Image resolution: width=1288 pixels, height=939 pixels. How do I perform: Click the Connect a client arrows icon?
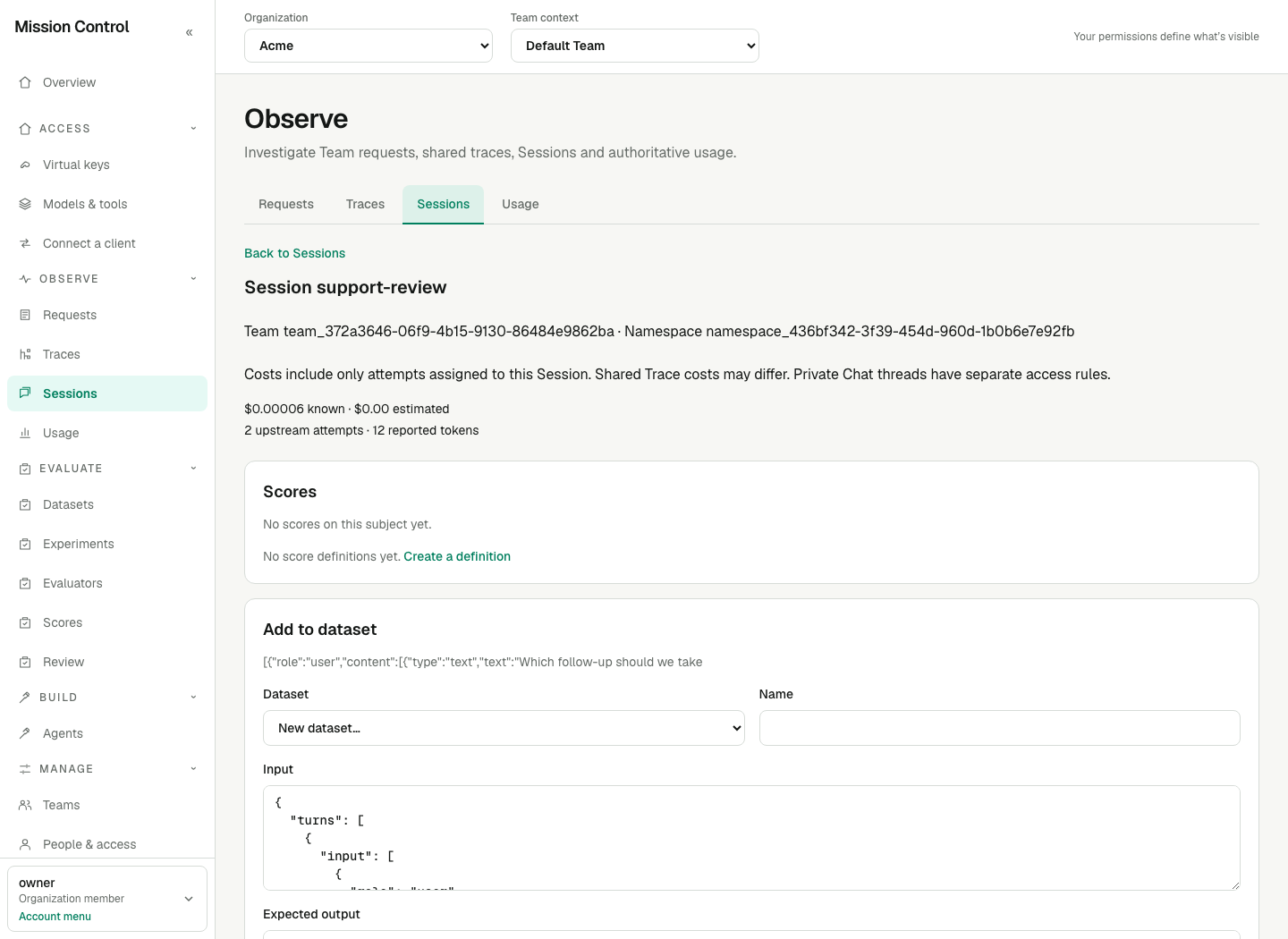(25, 243)
